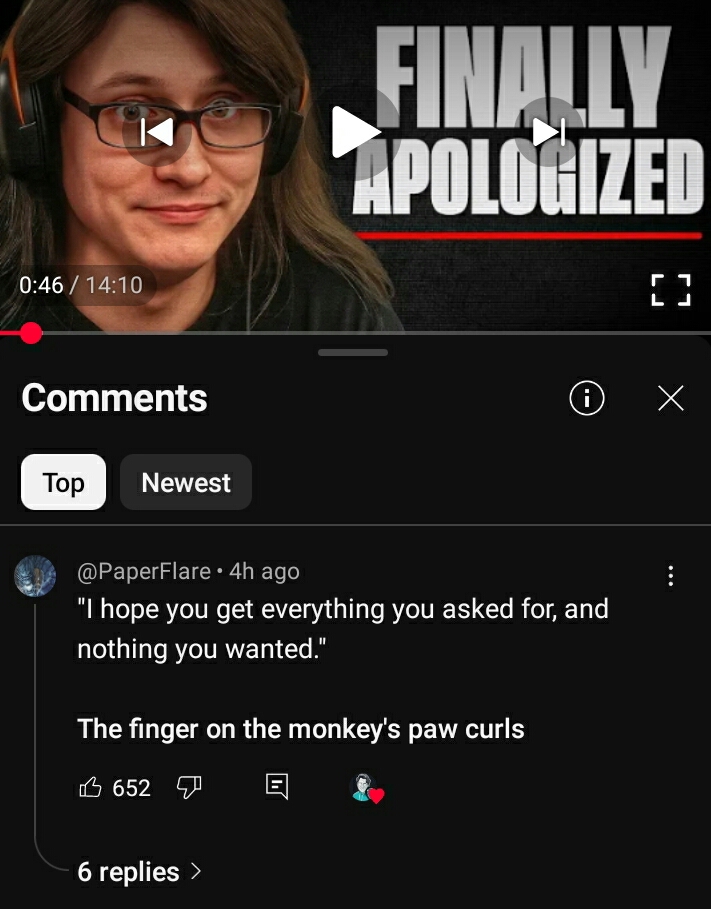The width and height of the screenshot is (711, 909).
Task: Skip to next video
Action: coord(549,132)
